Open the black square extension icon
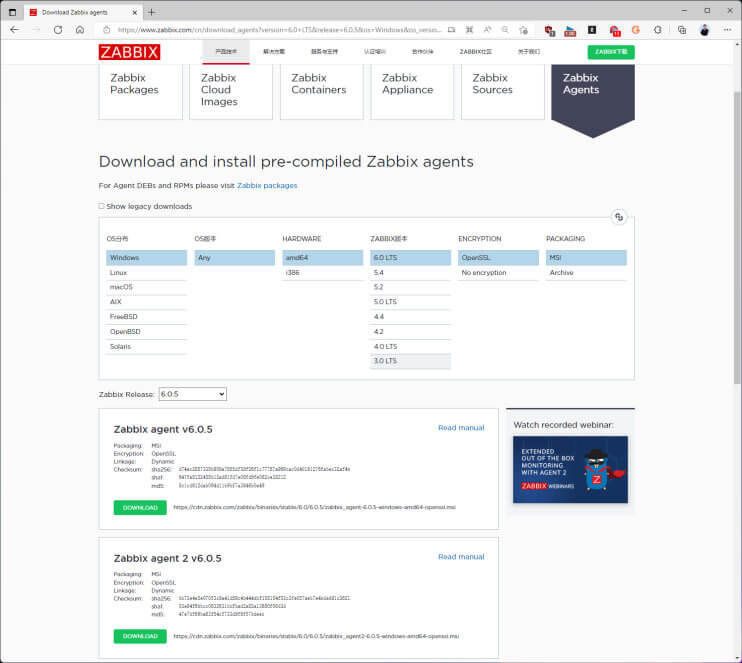The height and width of the screenshot is (663, 742). pyautogui.click(x=592, y=30)
